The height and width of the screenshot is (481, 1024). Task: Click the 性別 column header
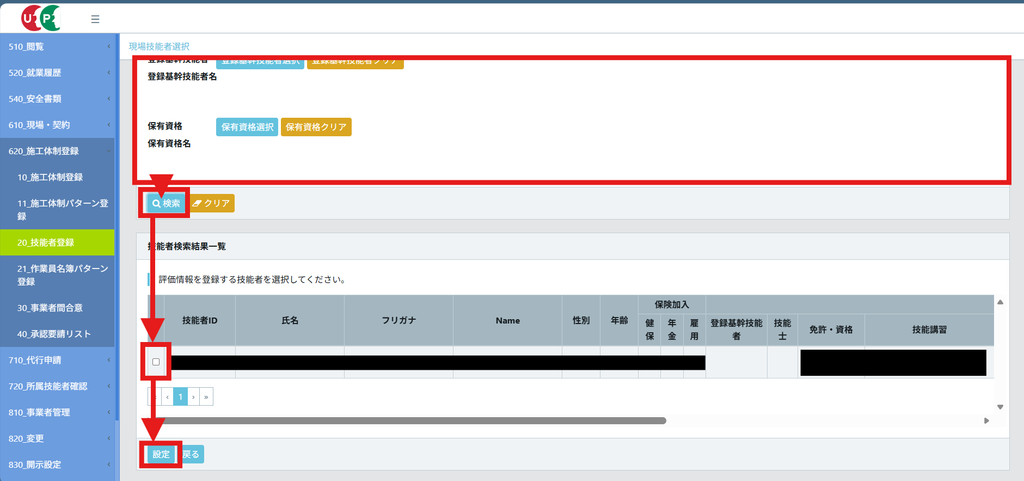tap(581, 320)
